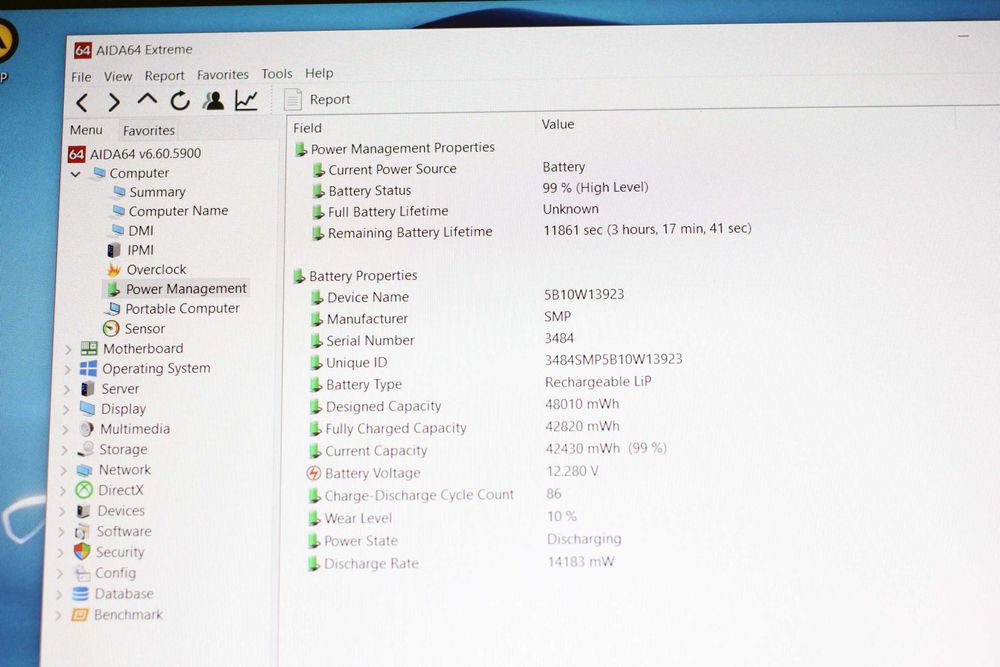The height and width of the screenshot is (667, 1000).
Task: Click the Charge-Discharge Cycle Count row
Action: (x=435, y=495)
